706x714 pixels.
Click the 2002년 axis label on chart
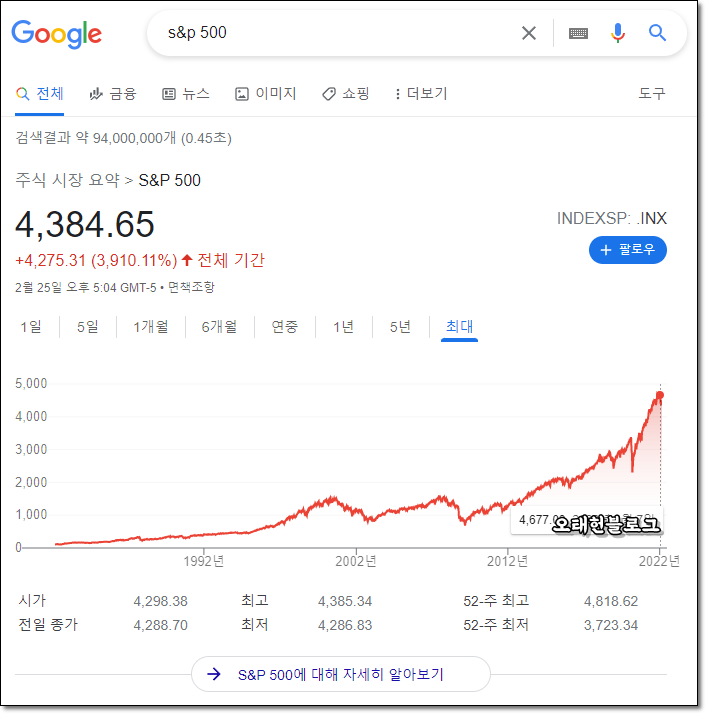(x=356, y=561)
